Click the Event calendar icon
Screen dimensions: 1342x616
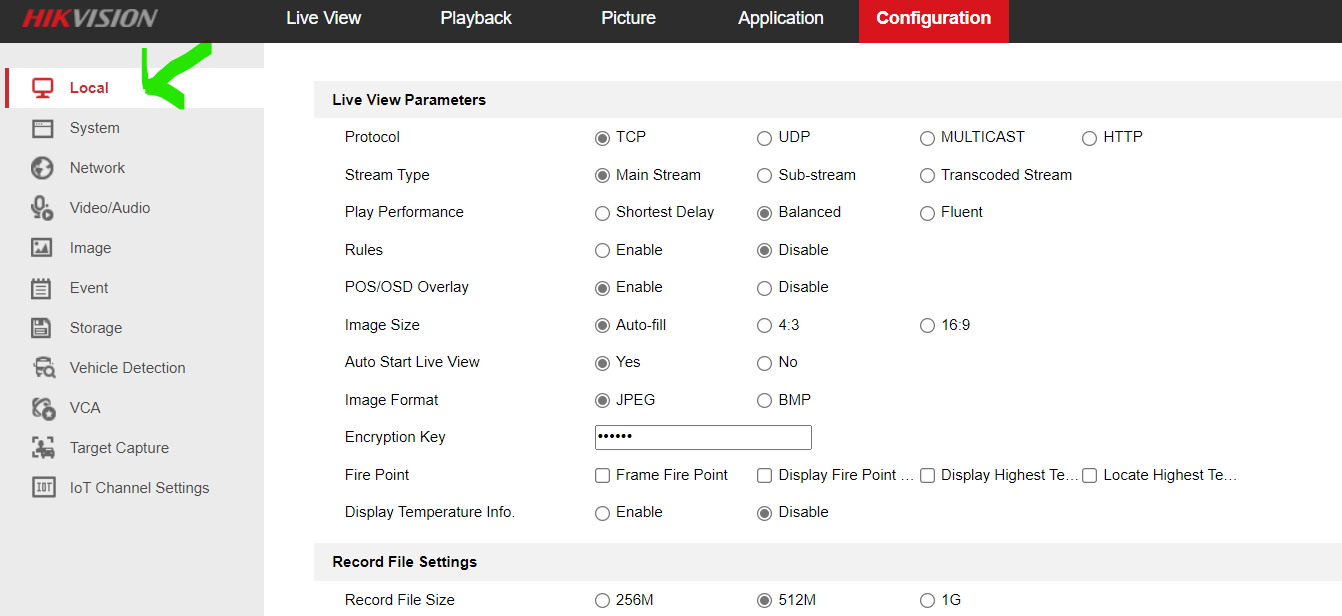(42, 288)
